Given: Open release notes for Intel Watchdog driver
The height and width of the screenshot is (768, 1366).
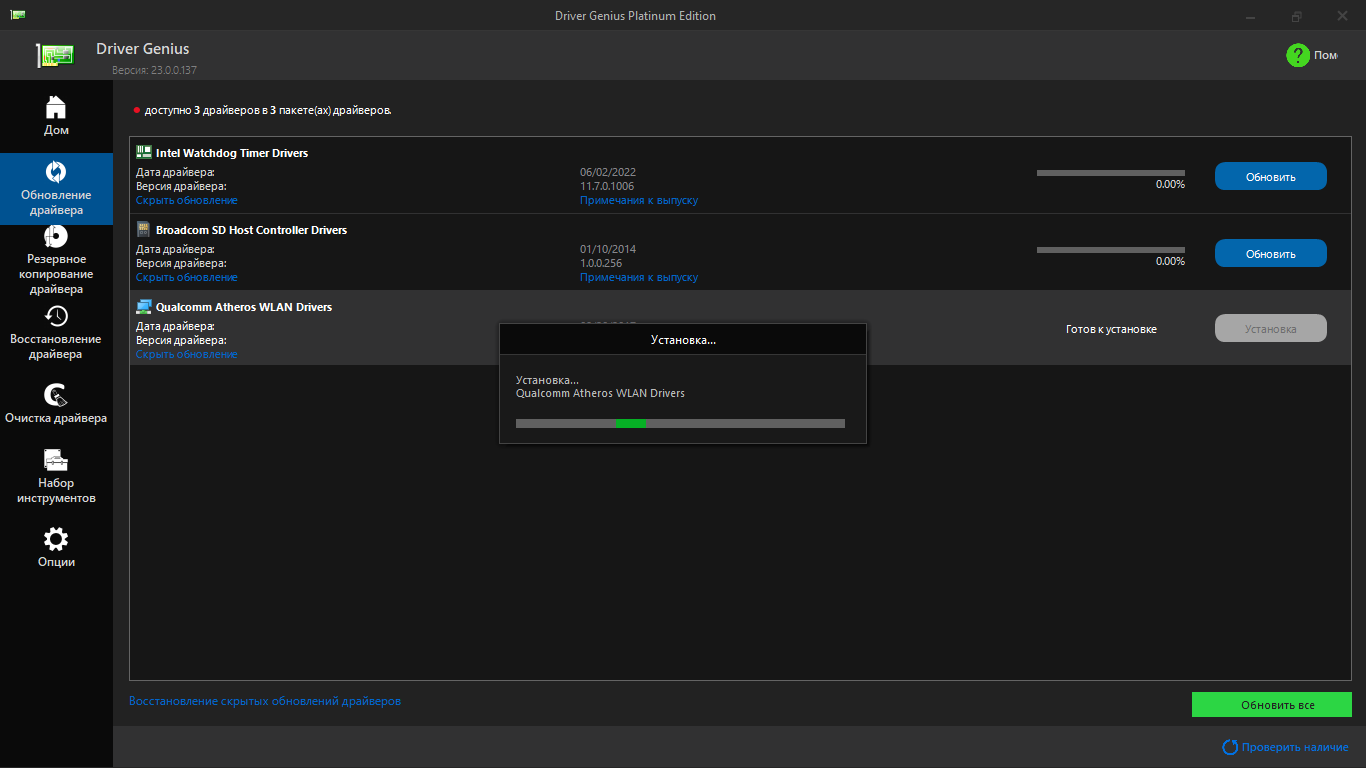Looking at the screenshot, I should click(639, 200).
